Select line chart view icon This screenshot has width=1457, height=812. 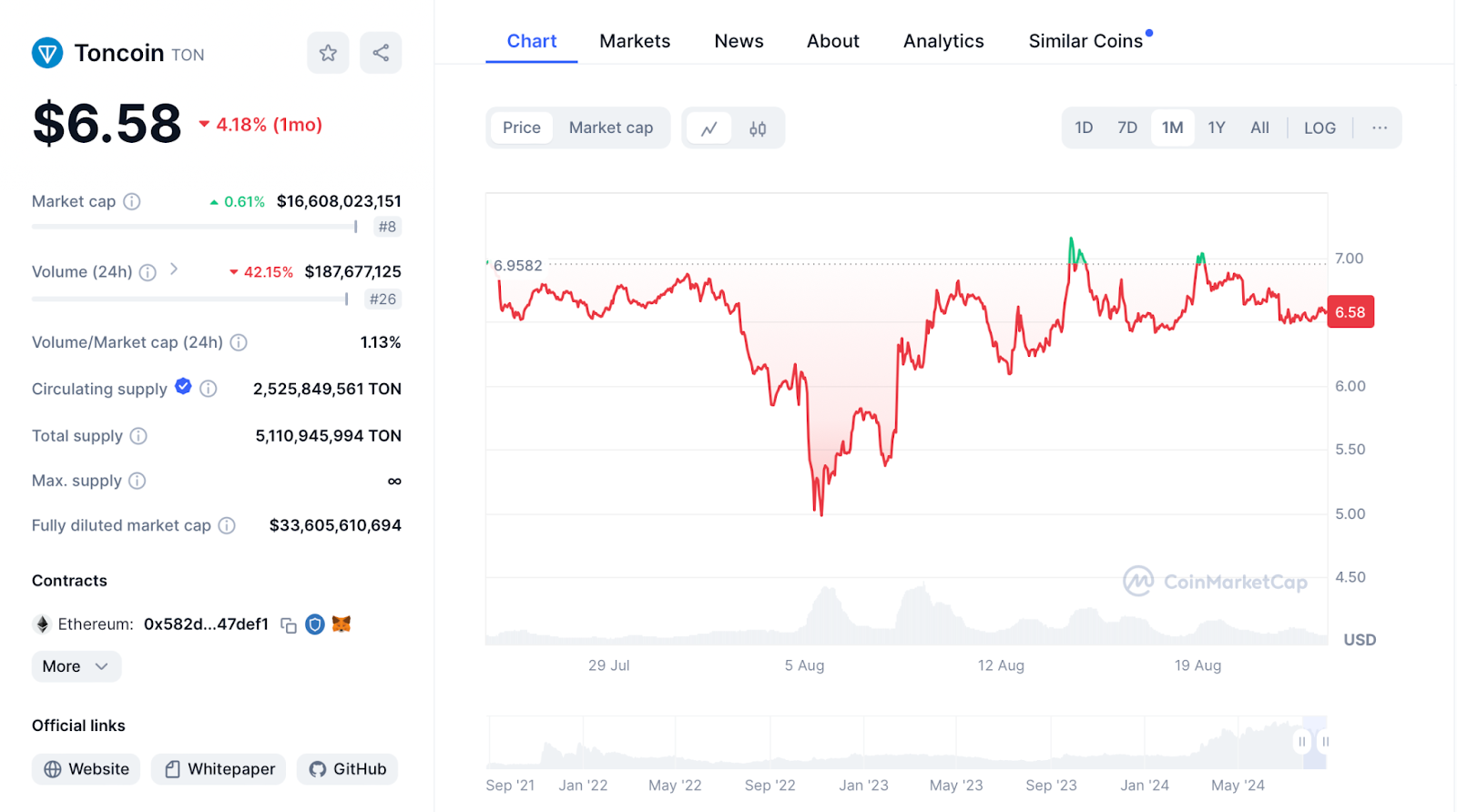709,128
